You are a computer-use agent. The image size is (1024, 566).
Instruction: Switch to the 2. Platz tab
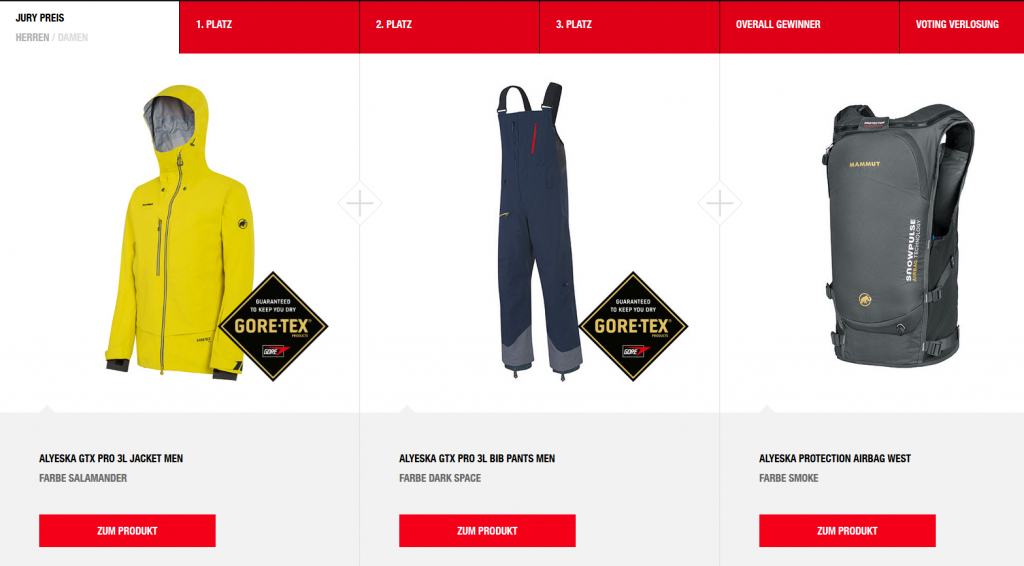pyautogui.click(x=449, y=27)
